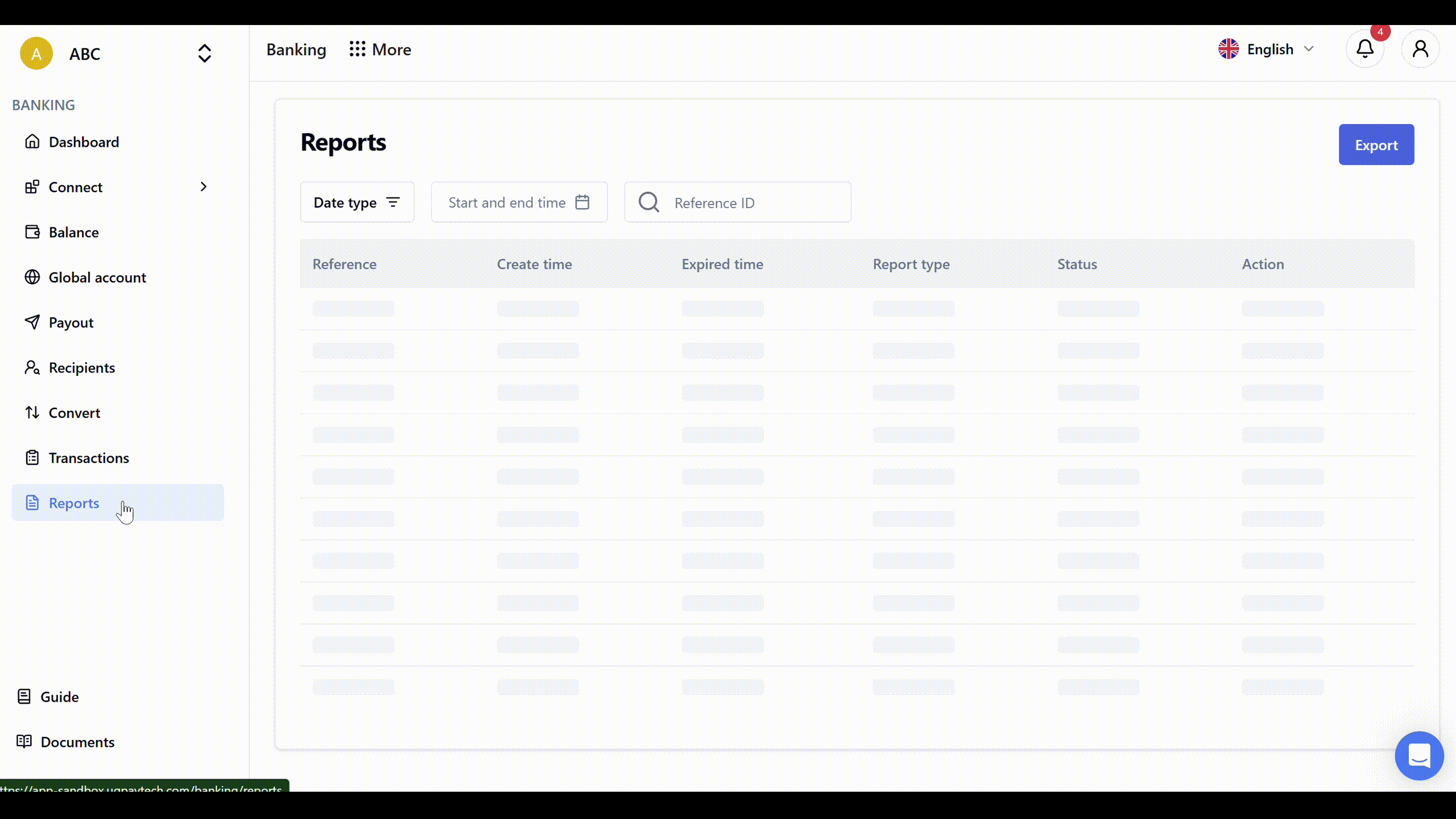Open notifications bell icon

coord(1365,49)
